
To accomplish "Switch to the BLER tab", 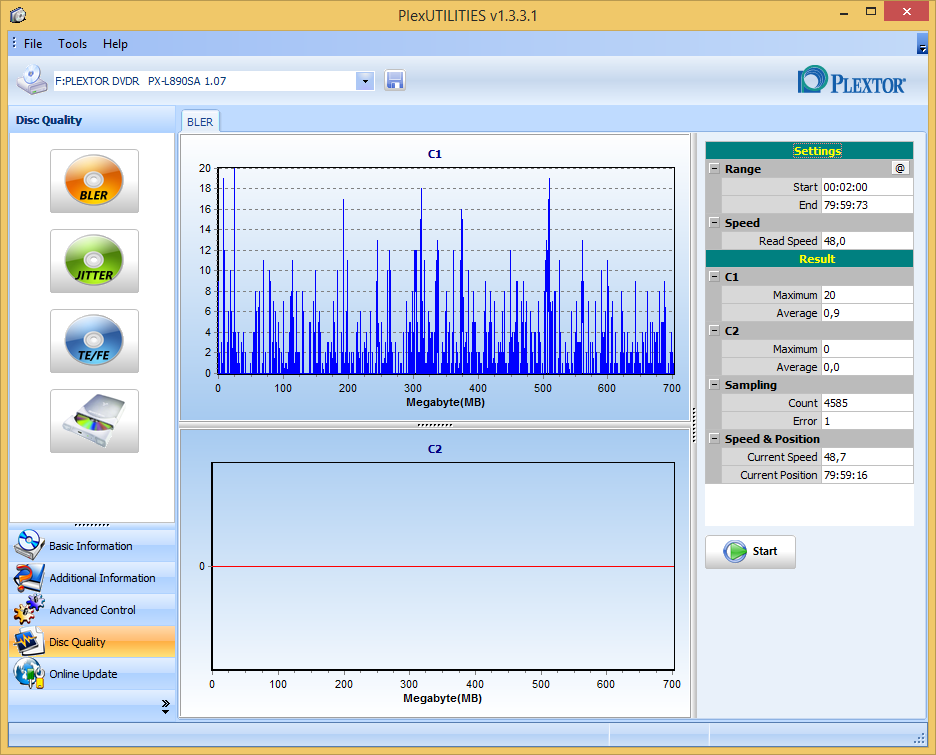I will 200,122.
